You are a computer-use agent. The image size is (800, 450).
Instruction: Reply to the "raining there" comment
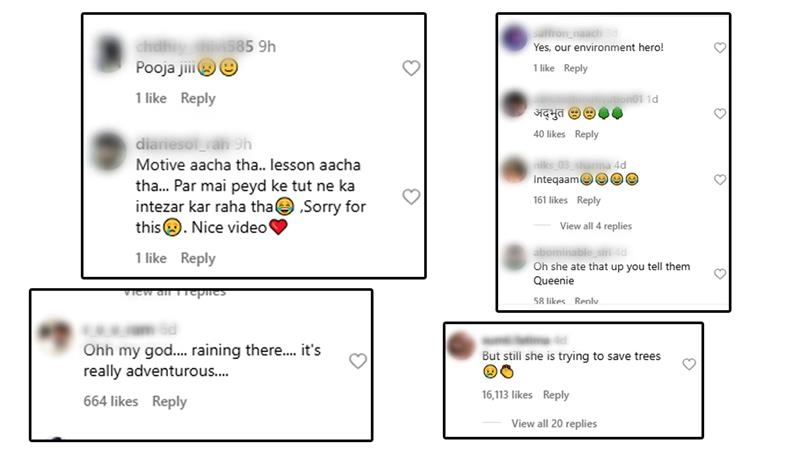169,401
